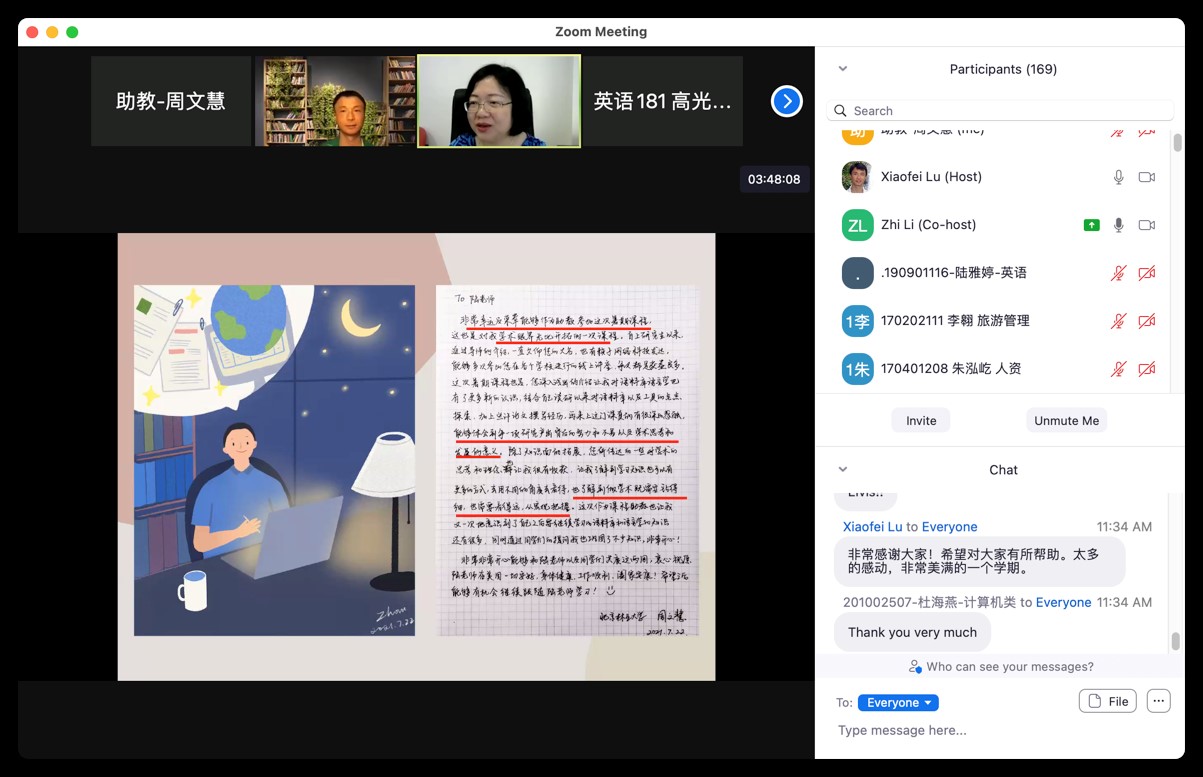Open the chat more-options ellipsis button
1203x777 pixels.
point(1158,701)
